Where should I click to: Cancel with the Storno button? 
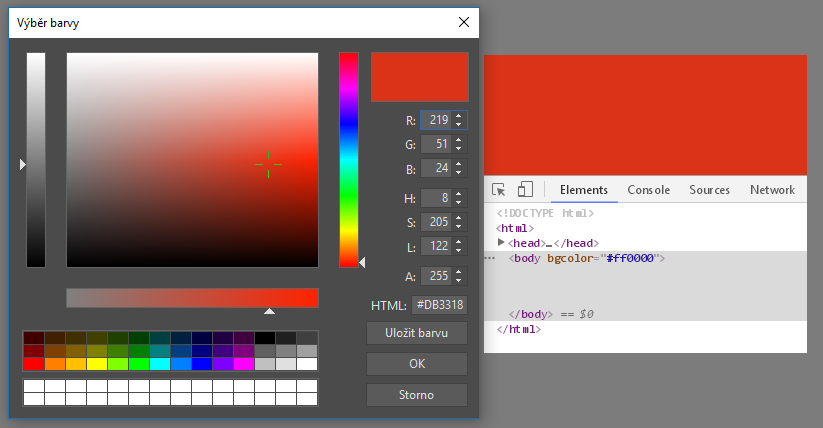coord(417,395)
